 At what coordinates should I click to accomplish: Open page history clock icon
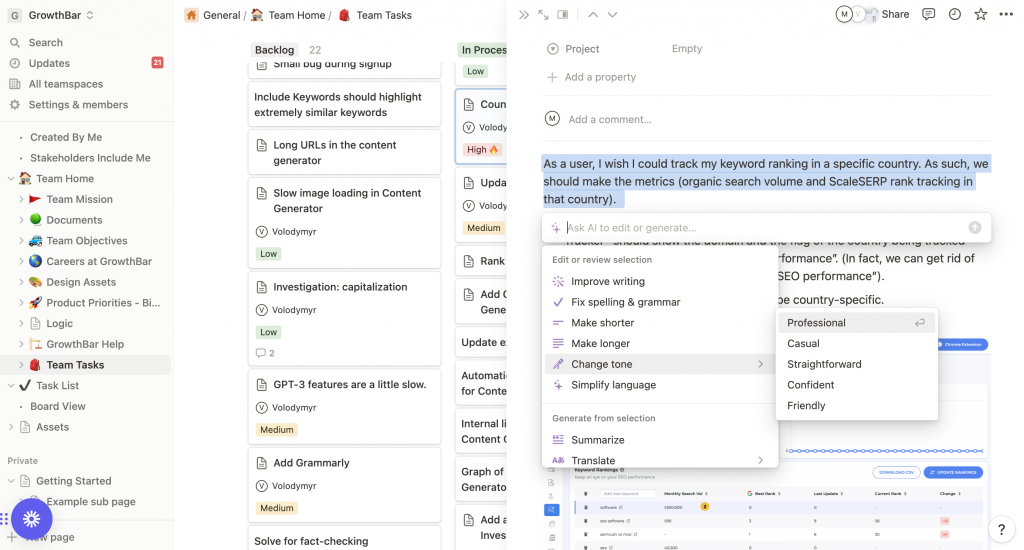coord(955,14)
